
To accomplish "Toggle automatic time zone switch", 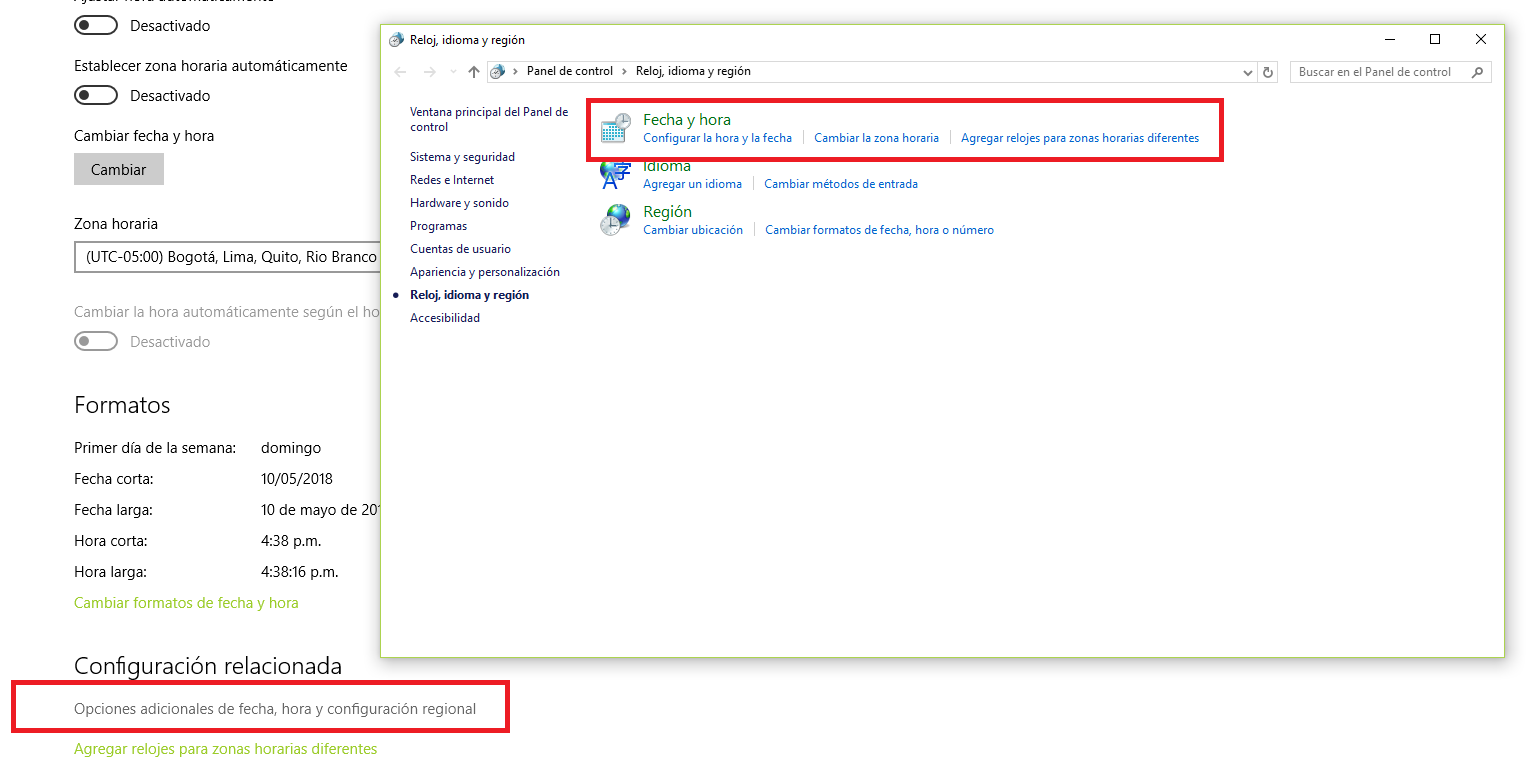I will click(x=96, y=96).
